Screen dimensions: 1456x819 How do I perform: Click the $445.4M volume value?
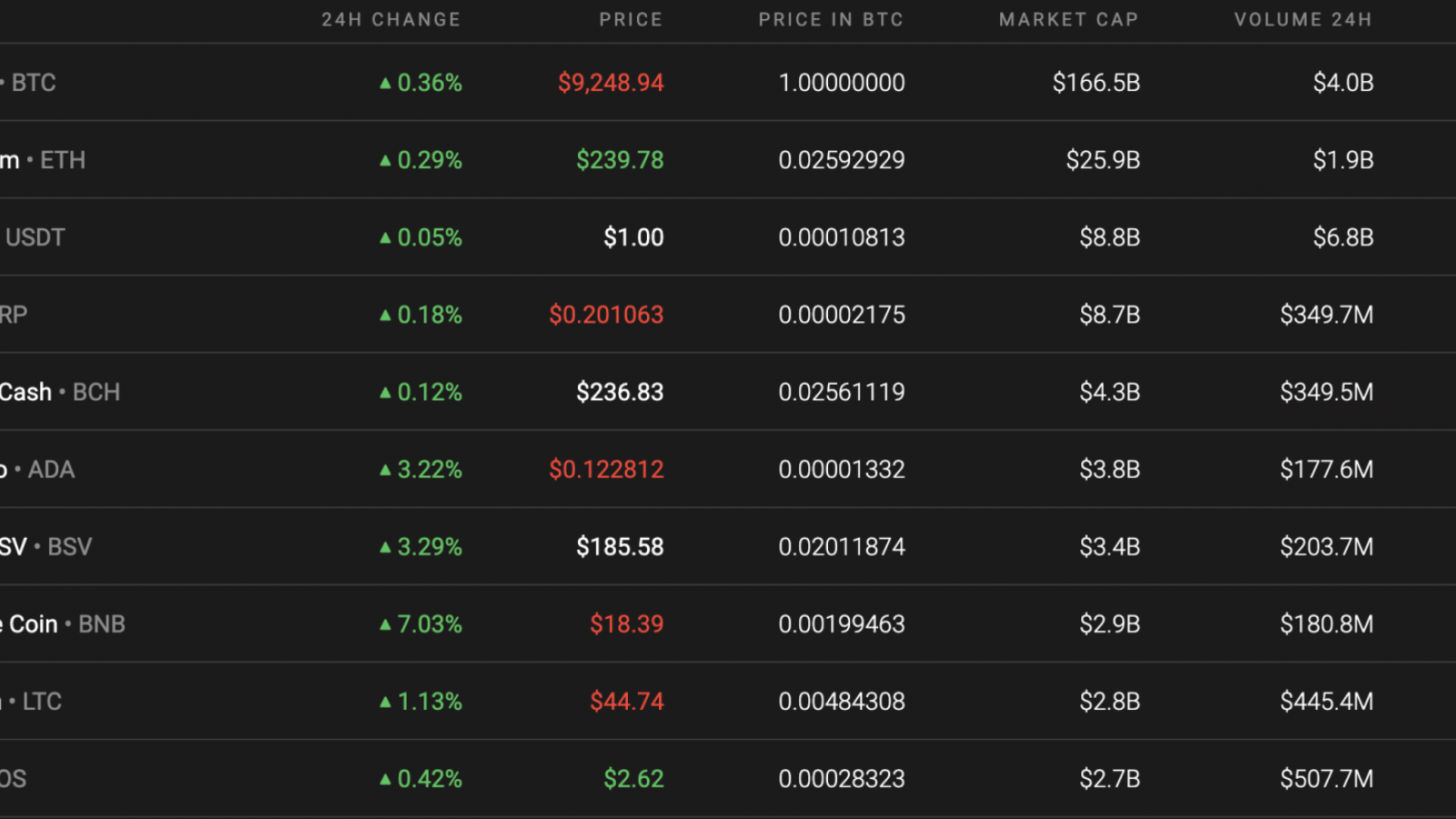point(1327,702)
